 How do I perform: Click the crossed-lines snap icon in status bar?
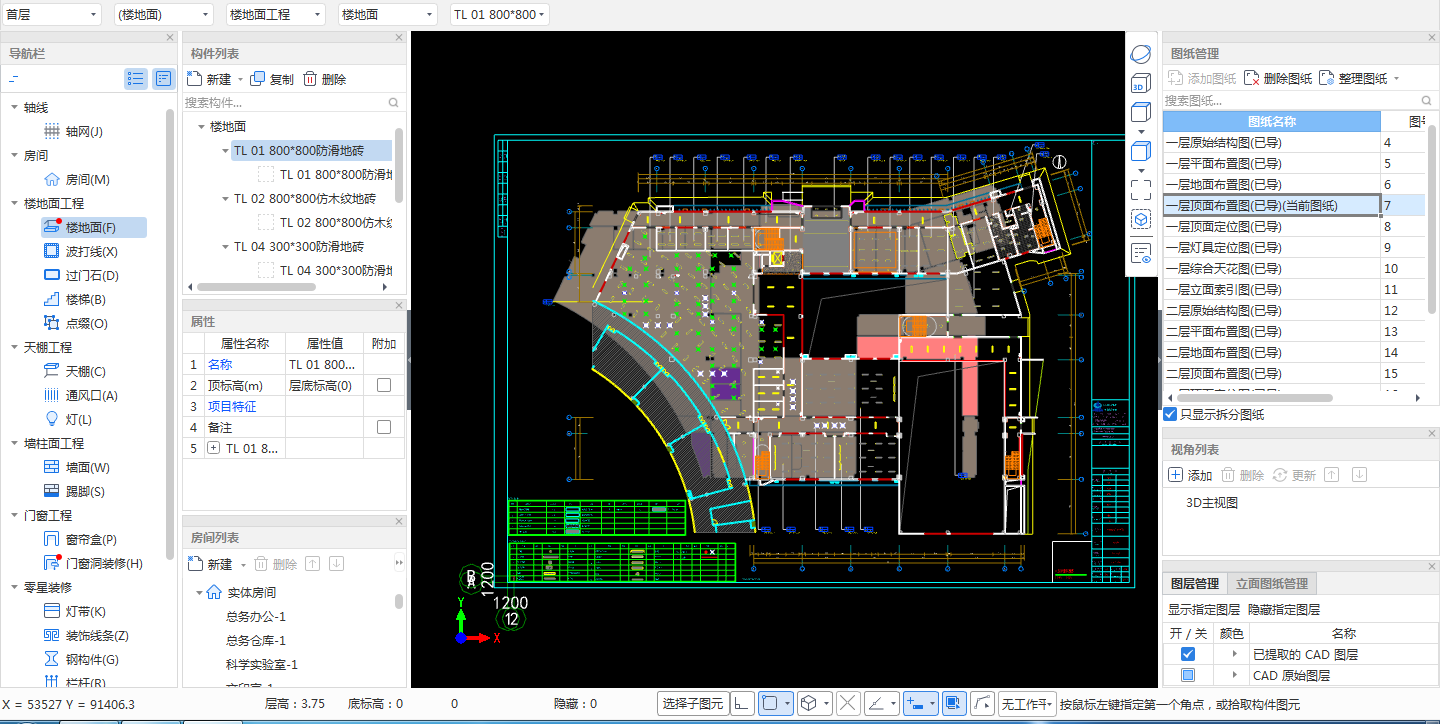click(x=848, y=704)
